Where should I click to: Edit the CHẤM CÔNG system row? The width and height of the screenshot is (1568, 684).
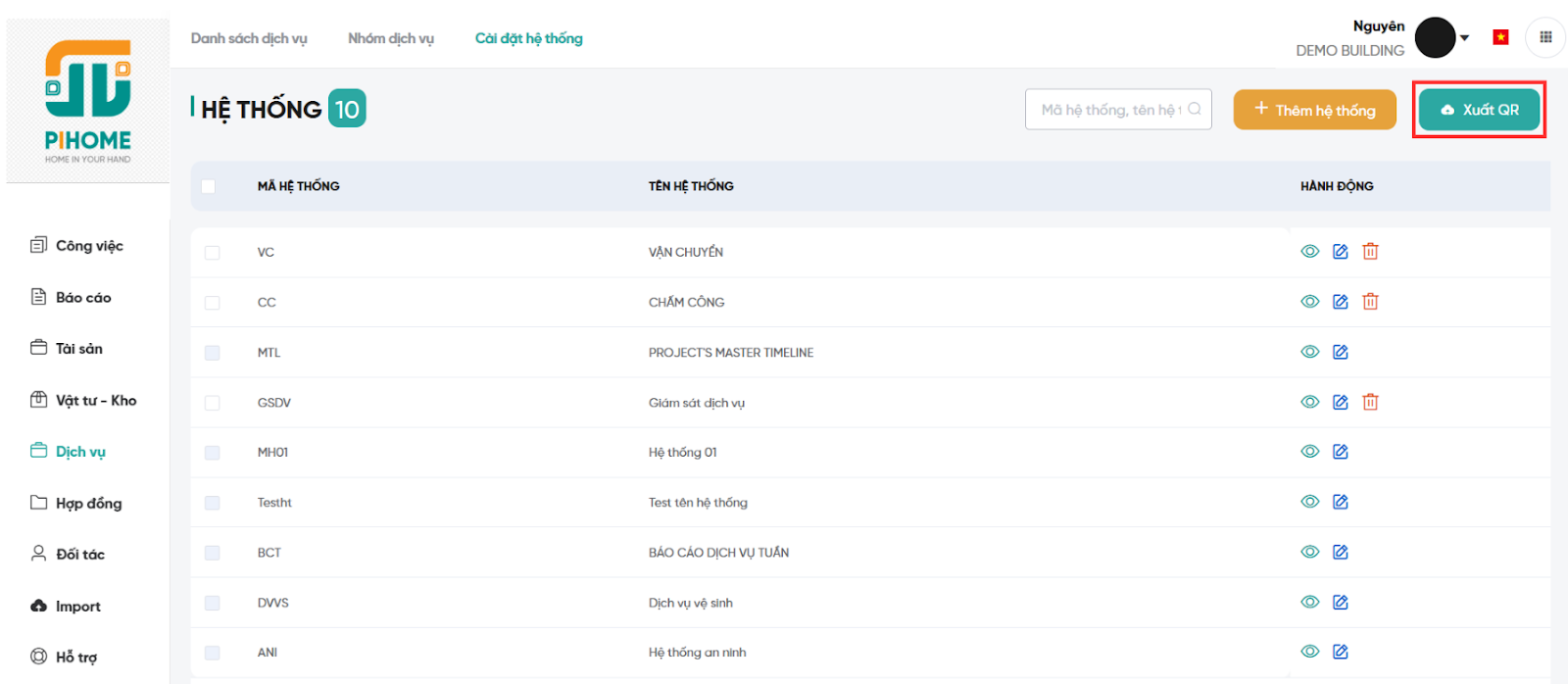[1341, 302]
